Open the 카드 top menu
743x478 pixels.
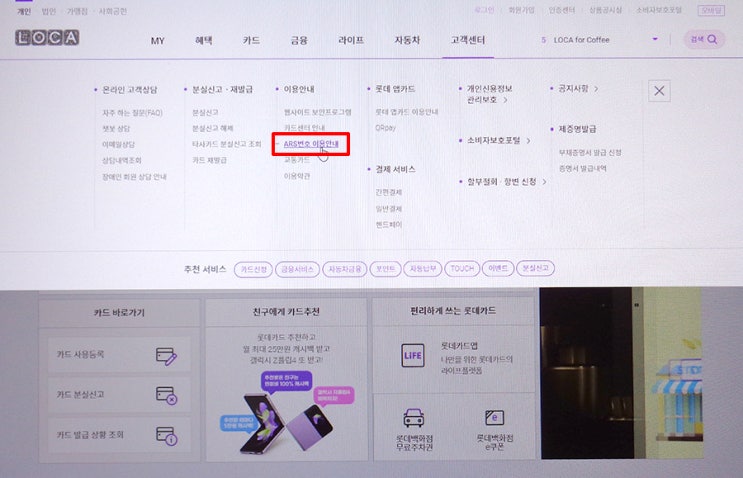[x=251, y=40]
